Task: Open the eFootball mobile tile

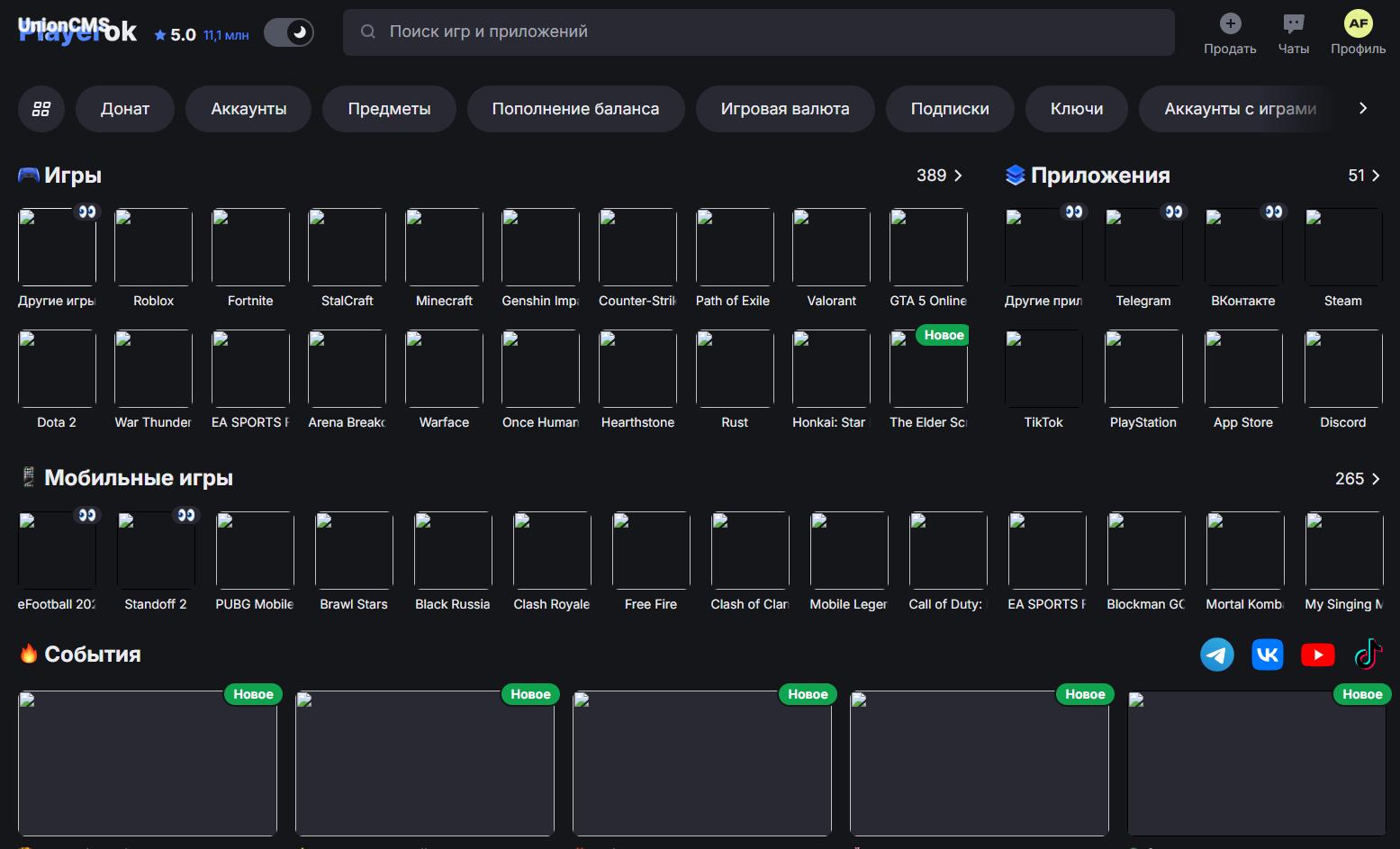Action: click(57, 563)
